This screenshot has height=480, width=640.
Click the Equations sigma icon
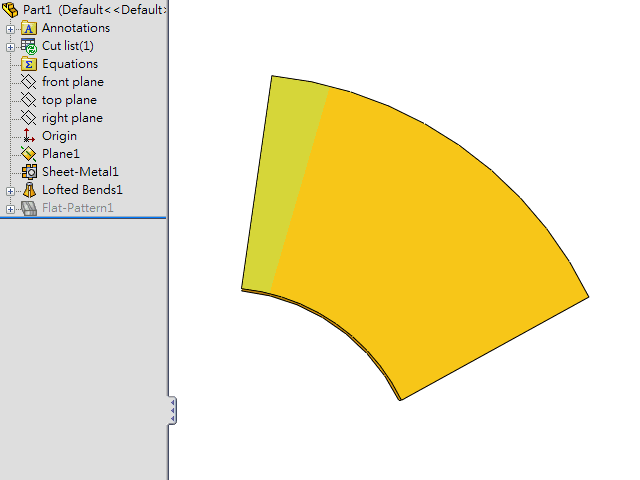(x=29, y=64)
